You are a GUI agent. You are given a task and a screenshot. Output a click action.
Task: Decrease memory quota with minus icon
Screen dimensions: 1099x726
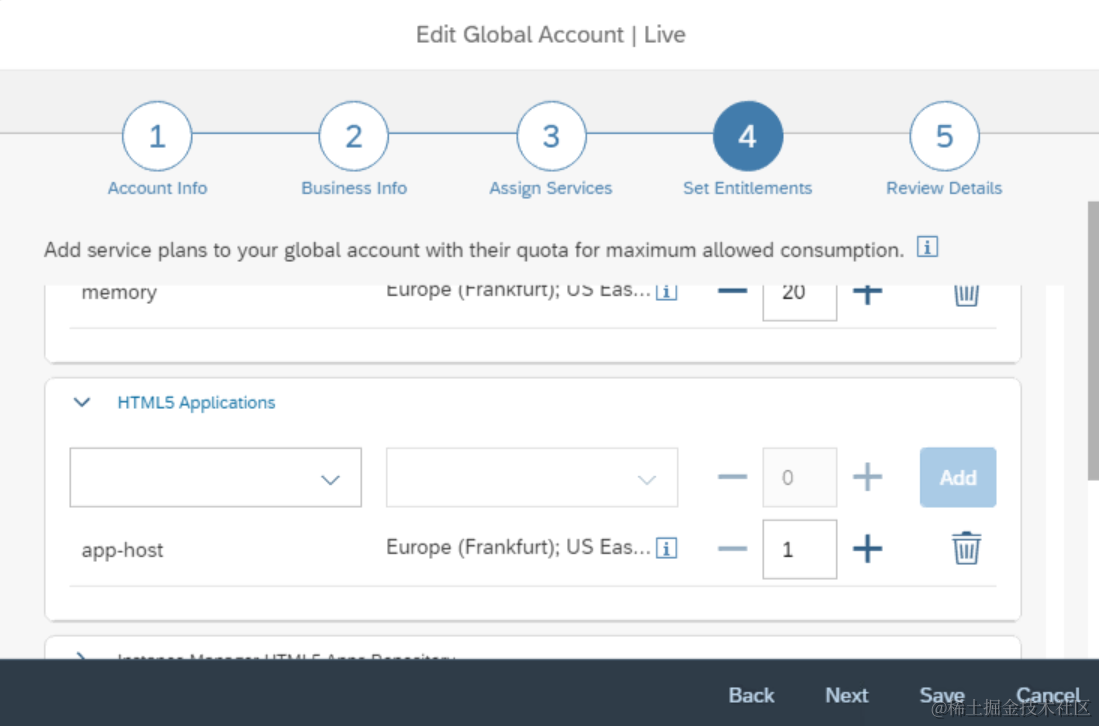[x=732, y=291]
